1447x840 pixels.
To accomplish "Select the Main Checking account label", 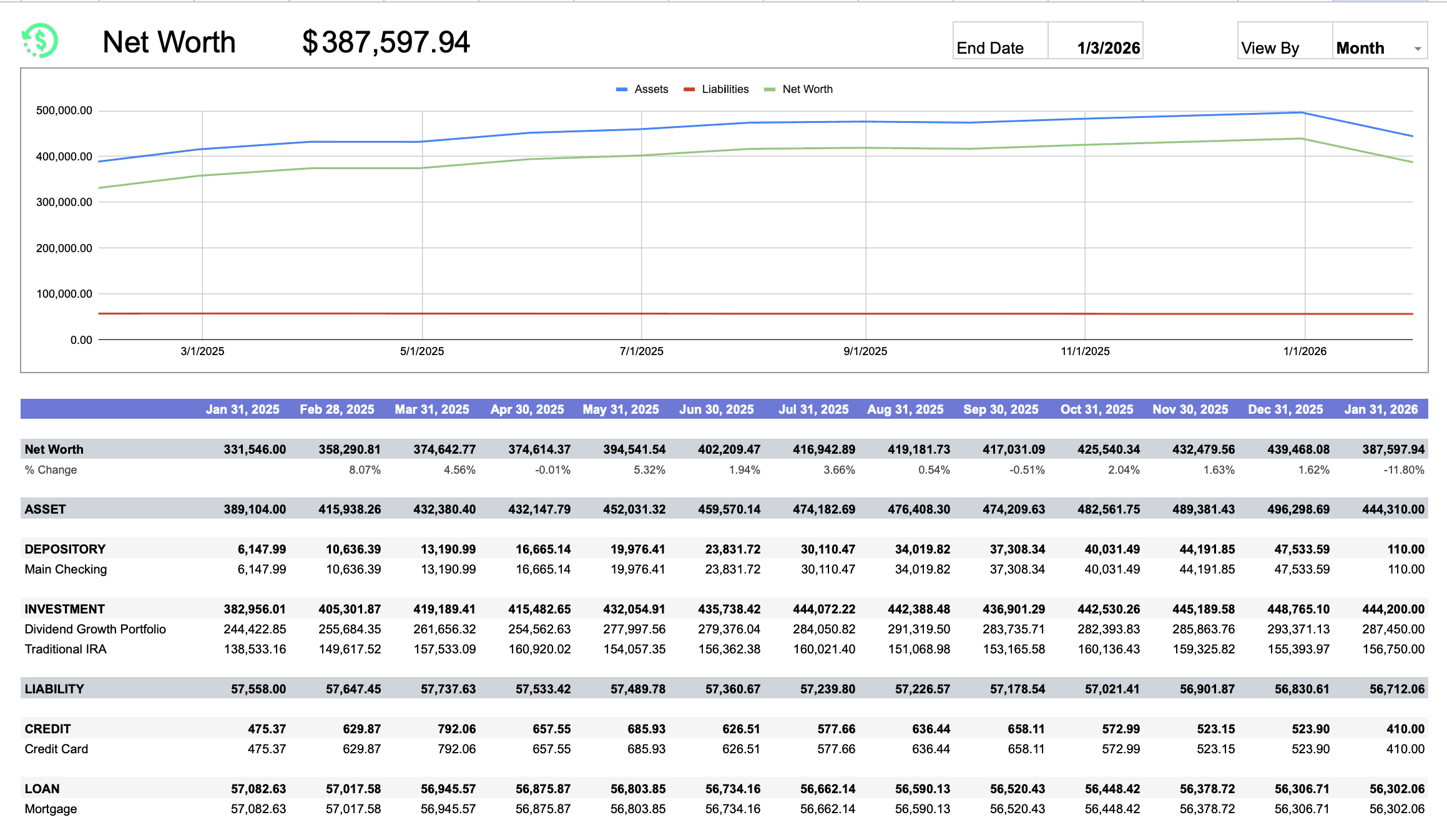I will click(65, 569).
